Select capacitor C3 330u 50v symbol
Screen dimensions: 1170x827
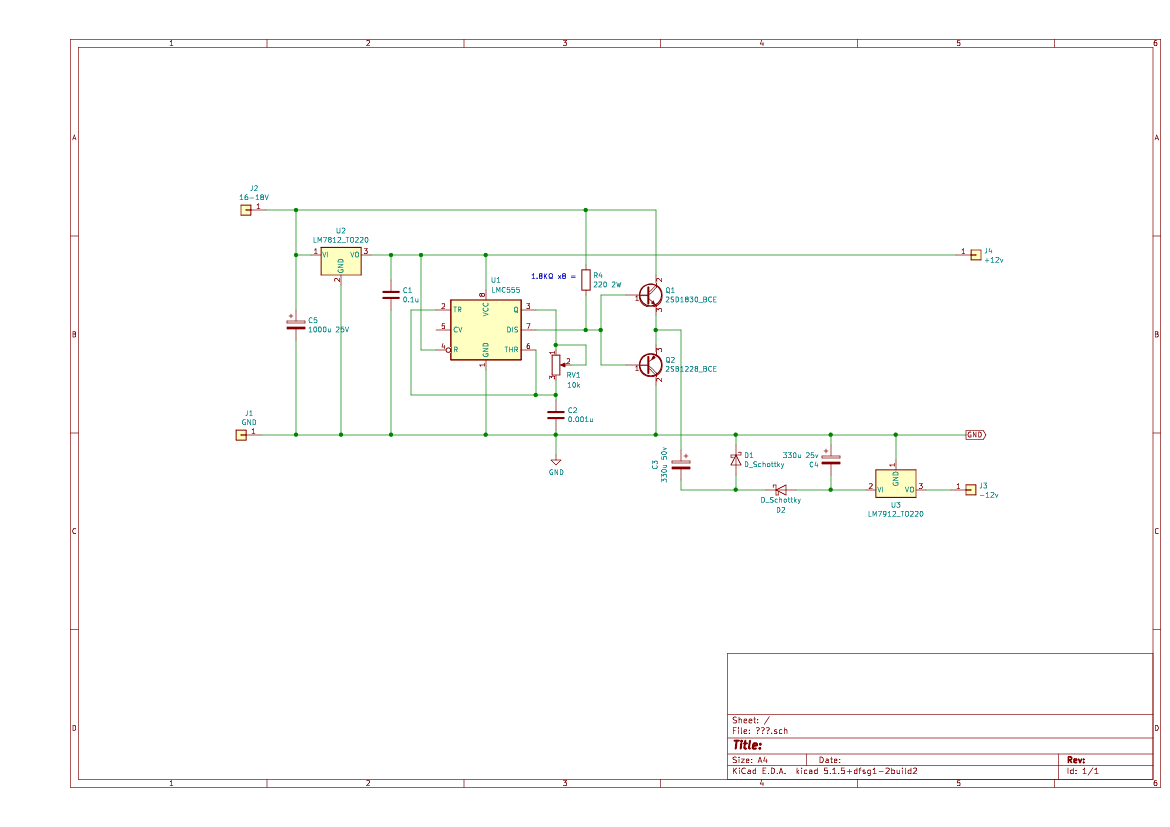click(681, 465)
